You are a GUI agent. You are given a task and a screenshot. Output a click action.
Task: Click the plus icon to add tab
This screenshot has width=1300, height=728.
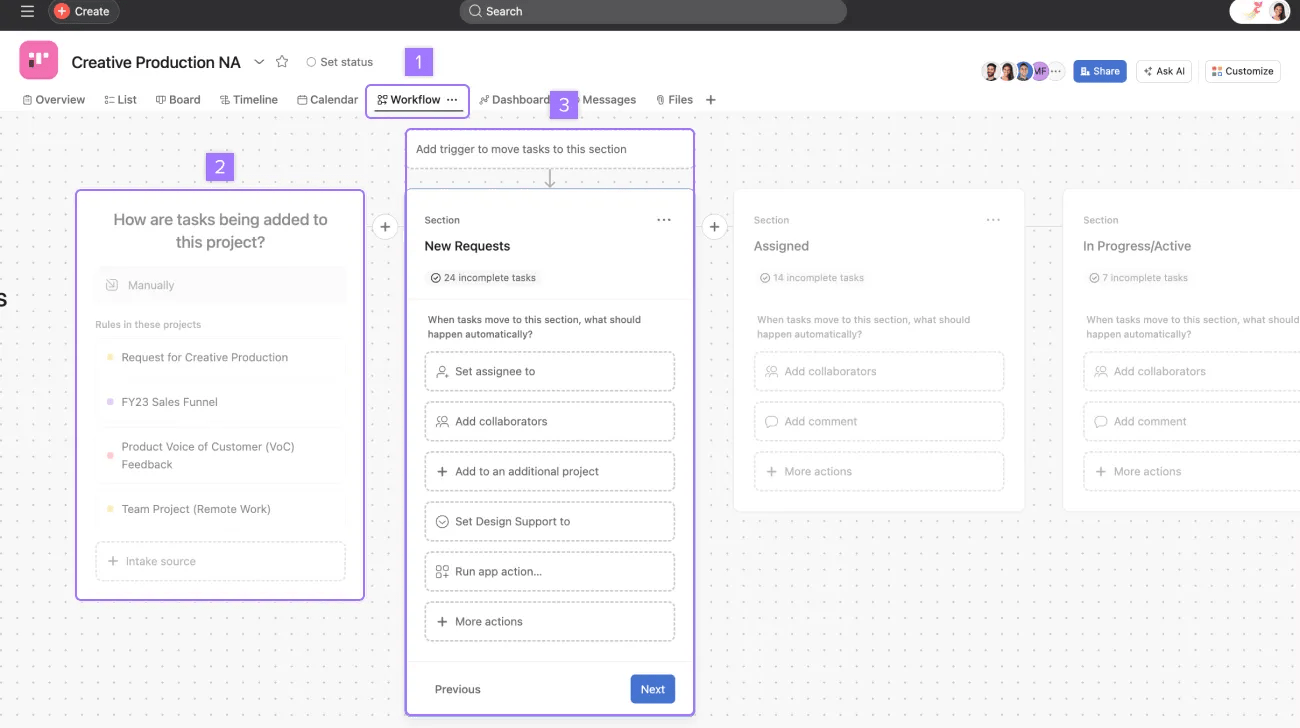[711, 100]
